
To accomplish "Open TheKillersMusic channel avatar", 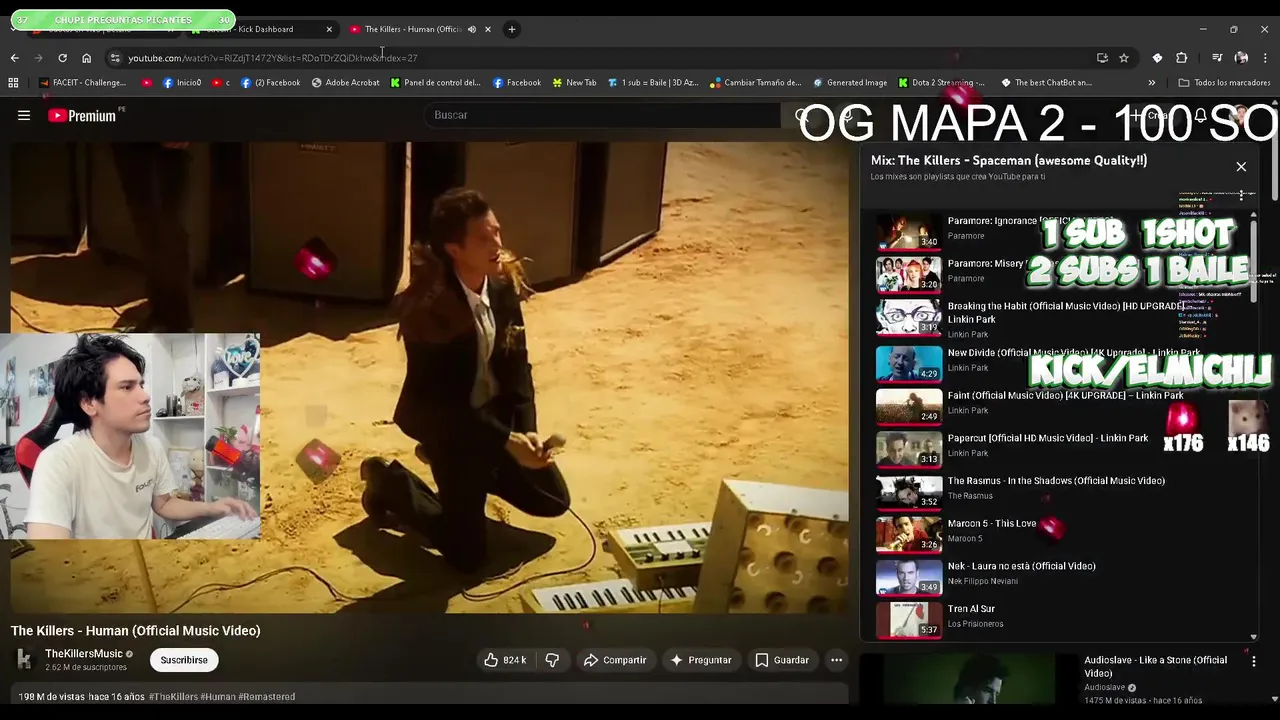I will click(x=24, y=660).
